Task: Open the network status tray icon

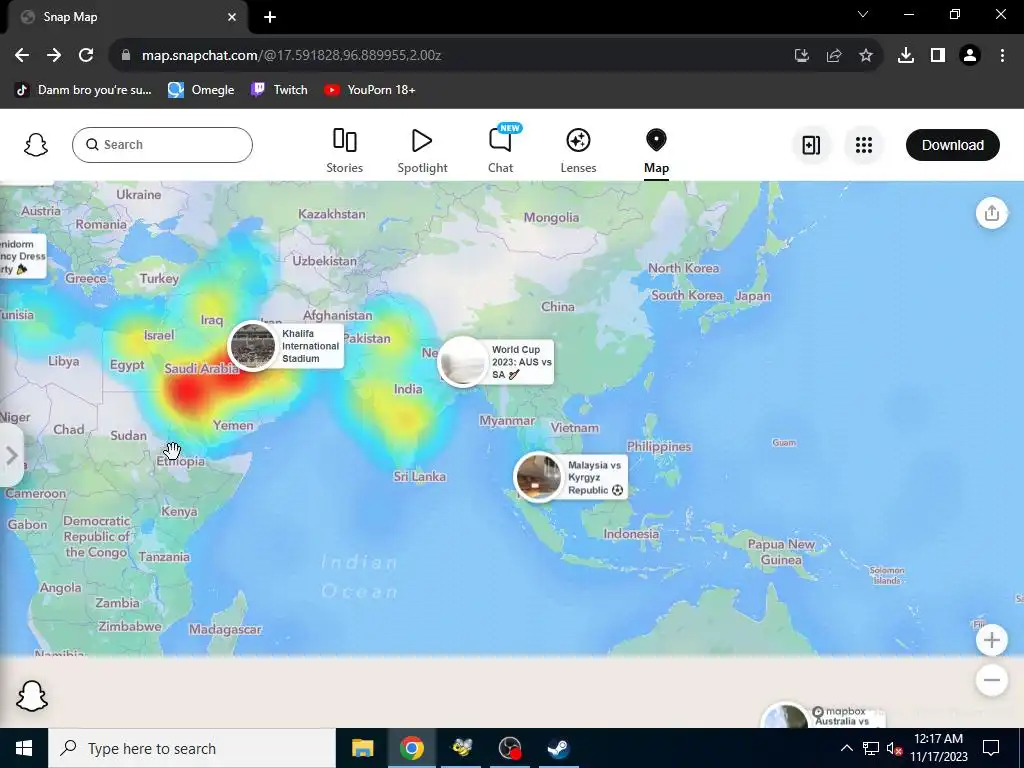Action: coord(871,748)
